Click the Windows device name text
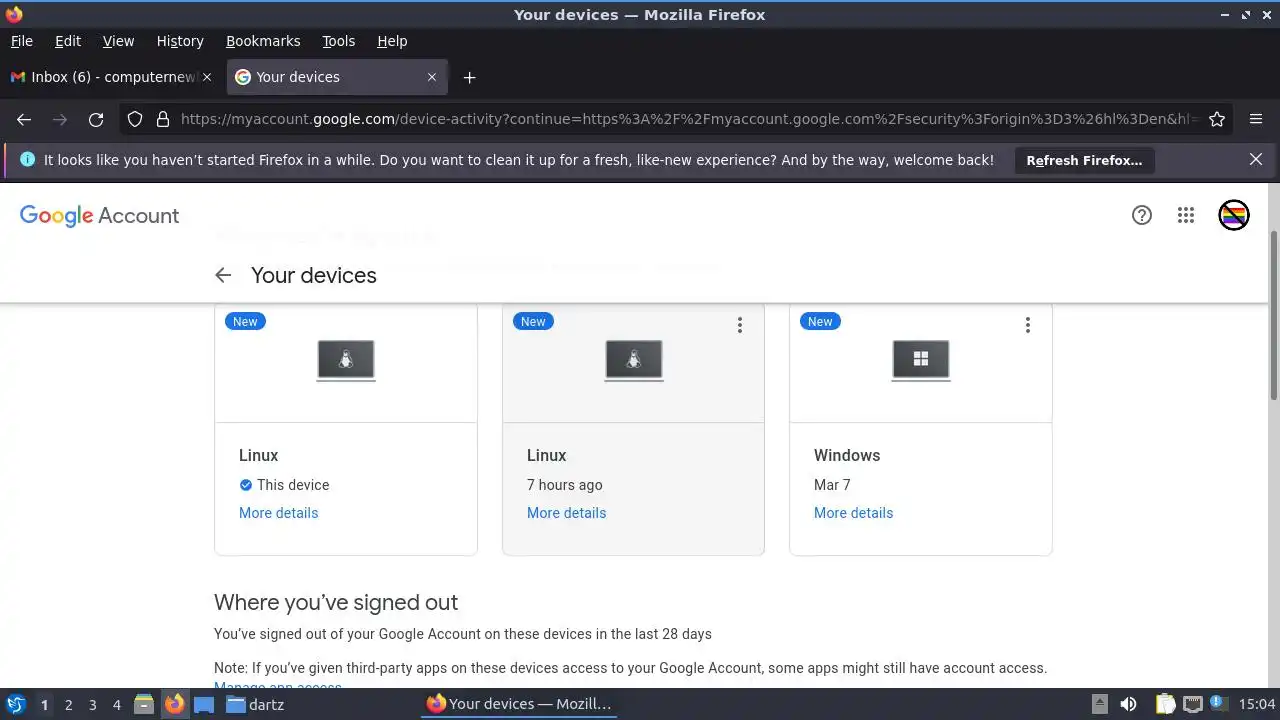This screenshot has width=1280, height=720. [847, 455]
